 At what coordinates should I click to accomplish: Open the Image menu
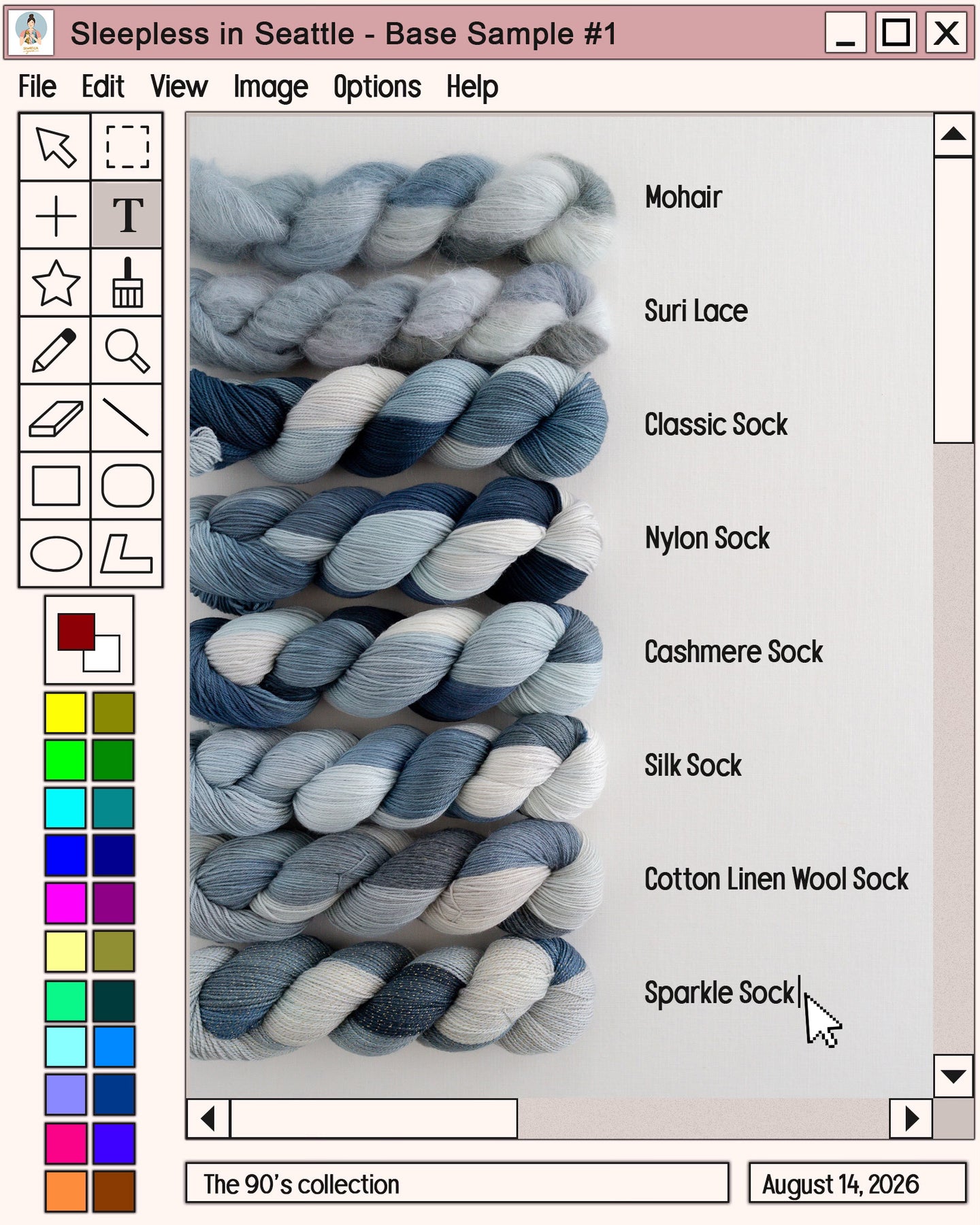pos(271,87)
